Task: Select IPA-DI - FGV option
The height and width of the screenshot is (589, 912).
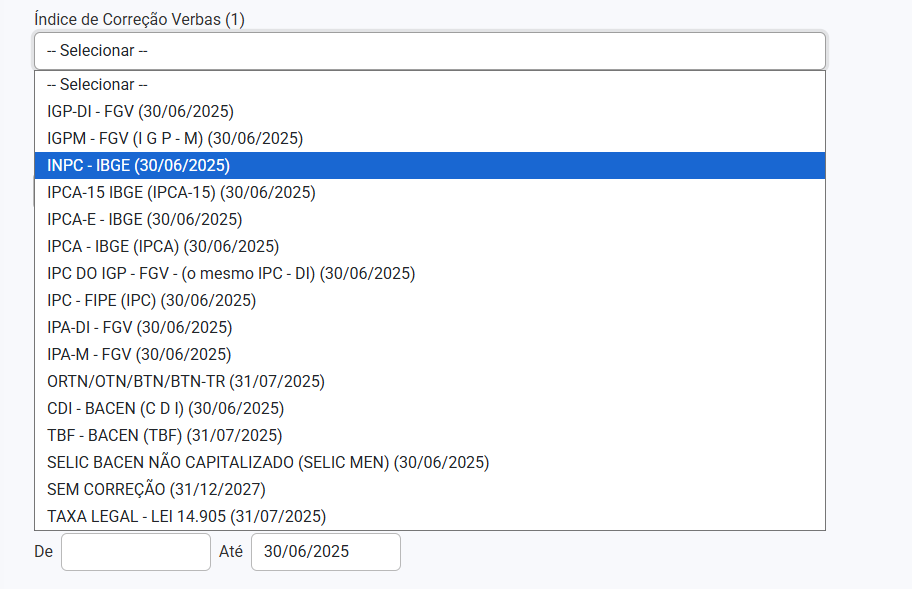Action: 139,327
